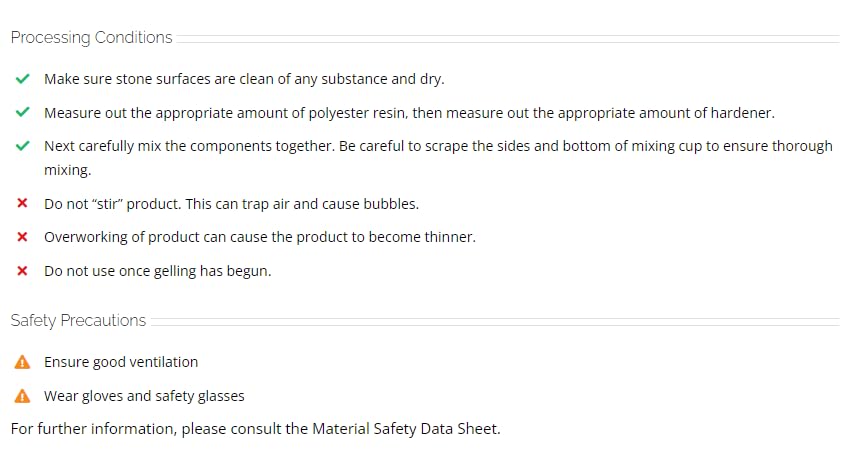Click warning triangle beside good ventilation
The image size is (852, 476).
point(22,362)
